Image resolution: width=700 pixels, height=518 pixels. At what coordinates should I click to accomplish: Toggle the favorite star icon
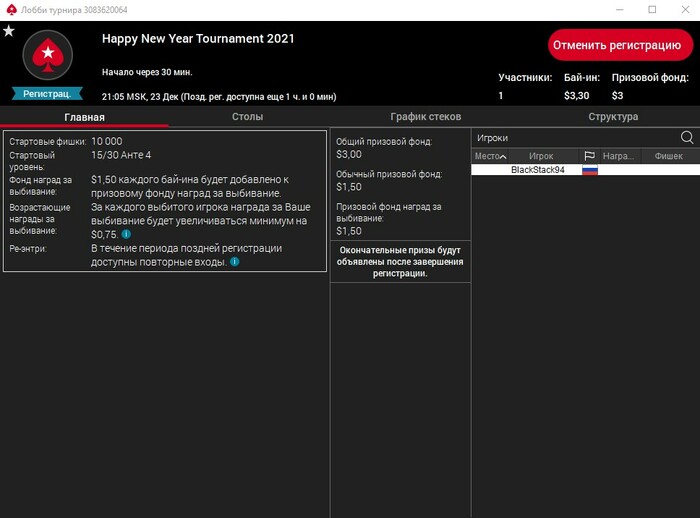point(9,31)
